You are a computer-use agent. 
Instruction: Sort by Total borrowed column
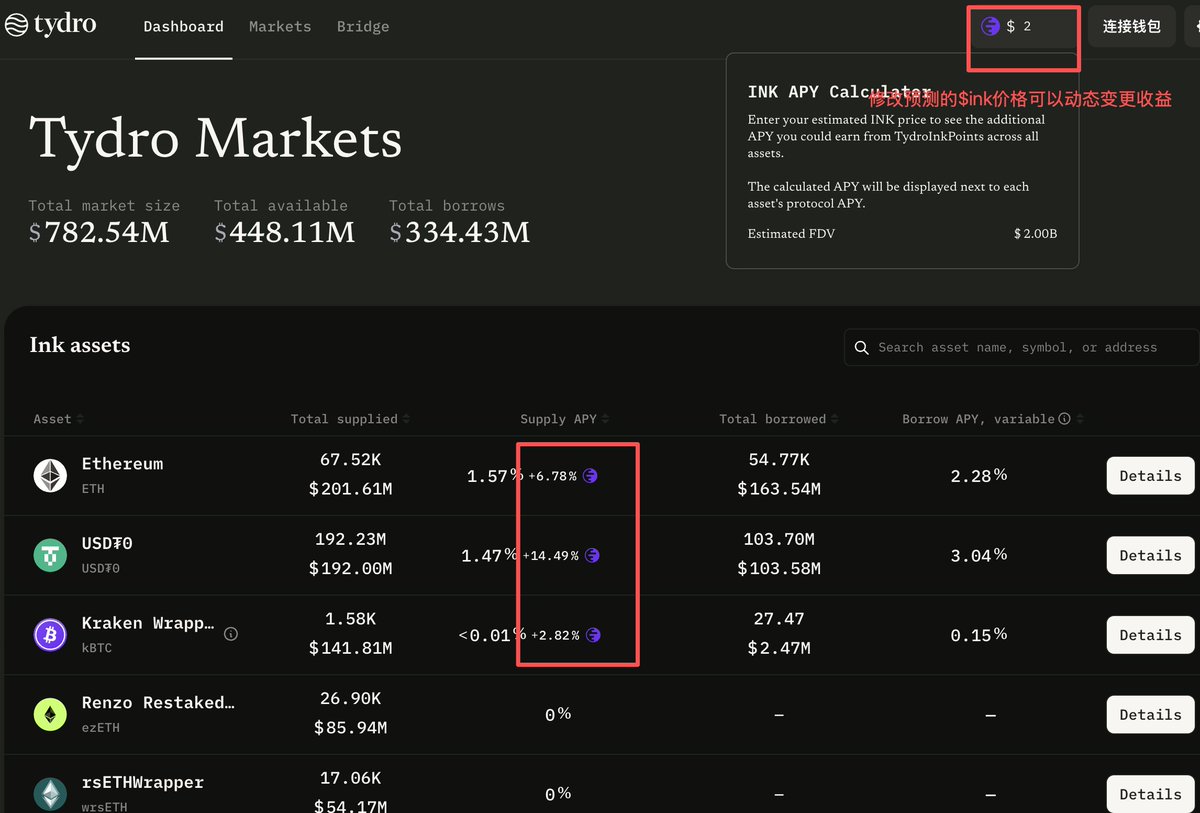pyautogui.click(x=779, y=419)
